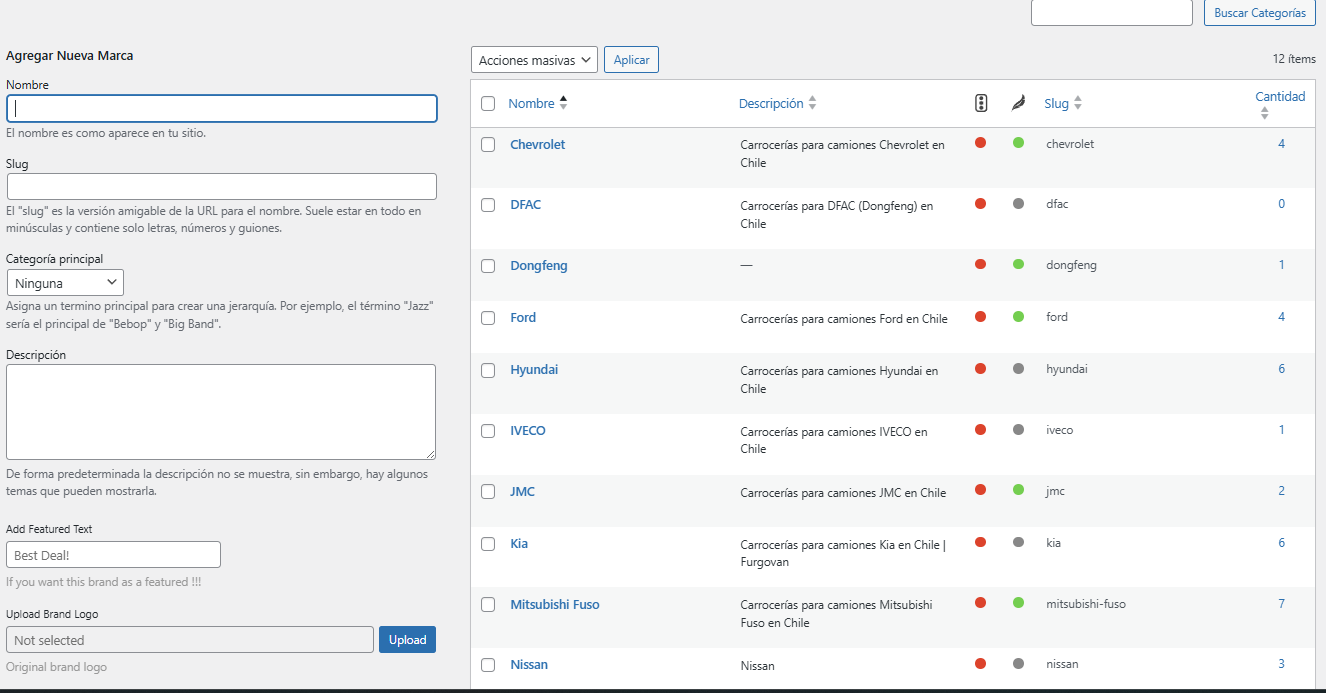Click the Upload brand logo button
Viewport: 1326px width, 693px height.
tap(407, 640)
